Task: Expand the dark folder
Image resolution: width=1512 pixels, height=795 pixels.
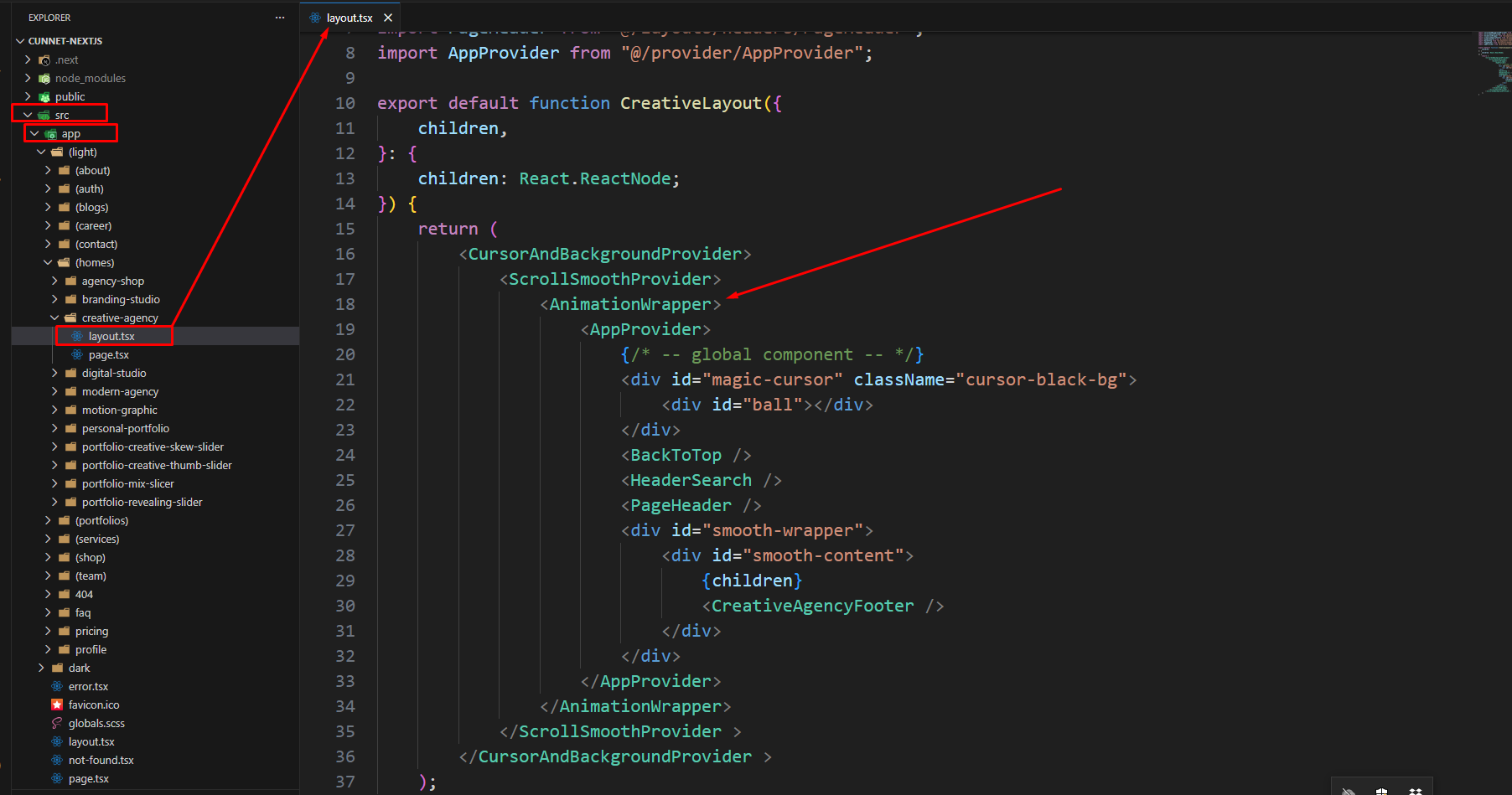Action: (41, 668)
